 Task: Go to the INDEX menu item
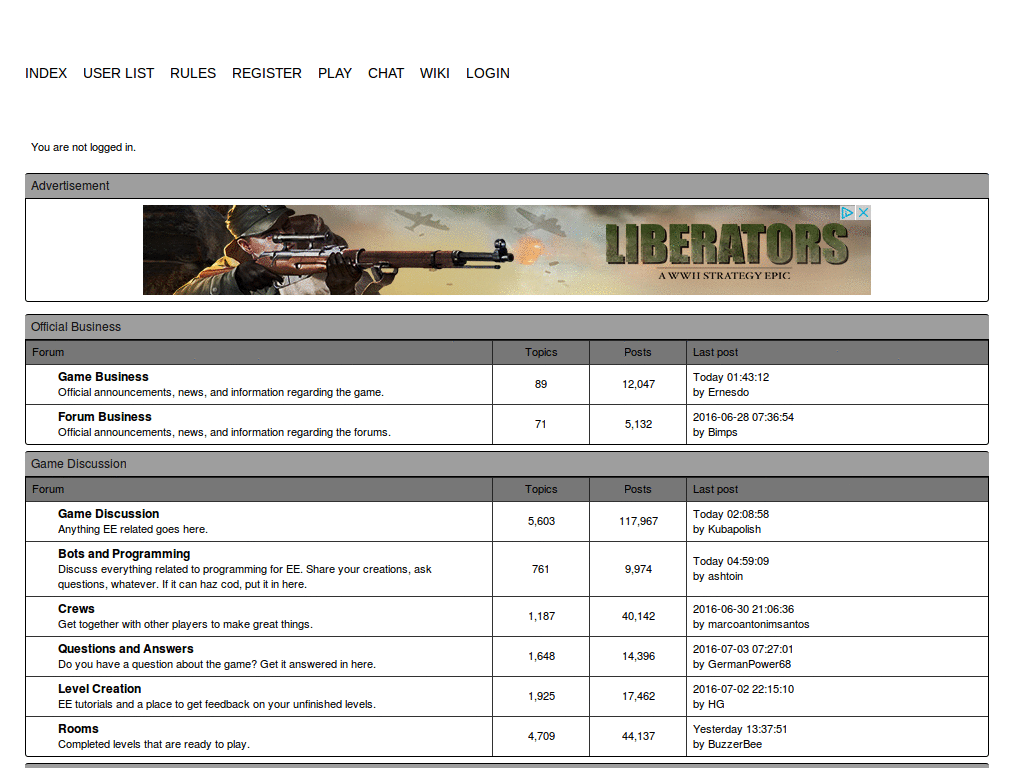[x=46, y=73]
